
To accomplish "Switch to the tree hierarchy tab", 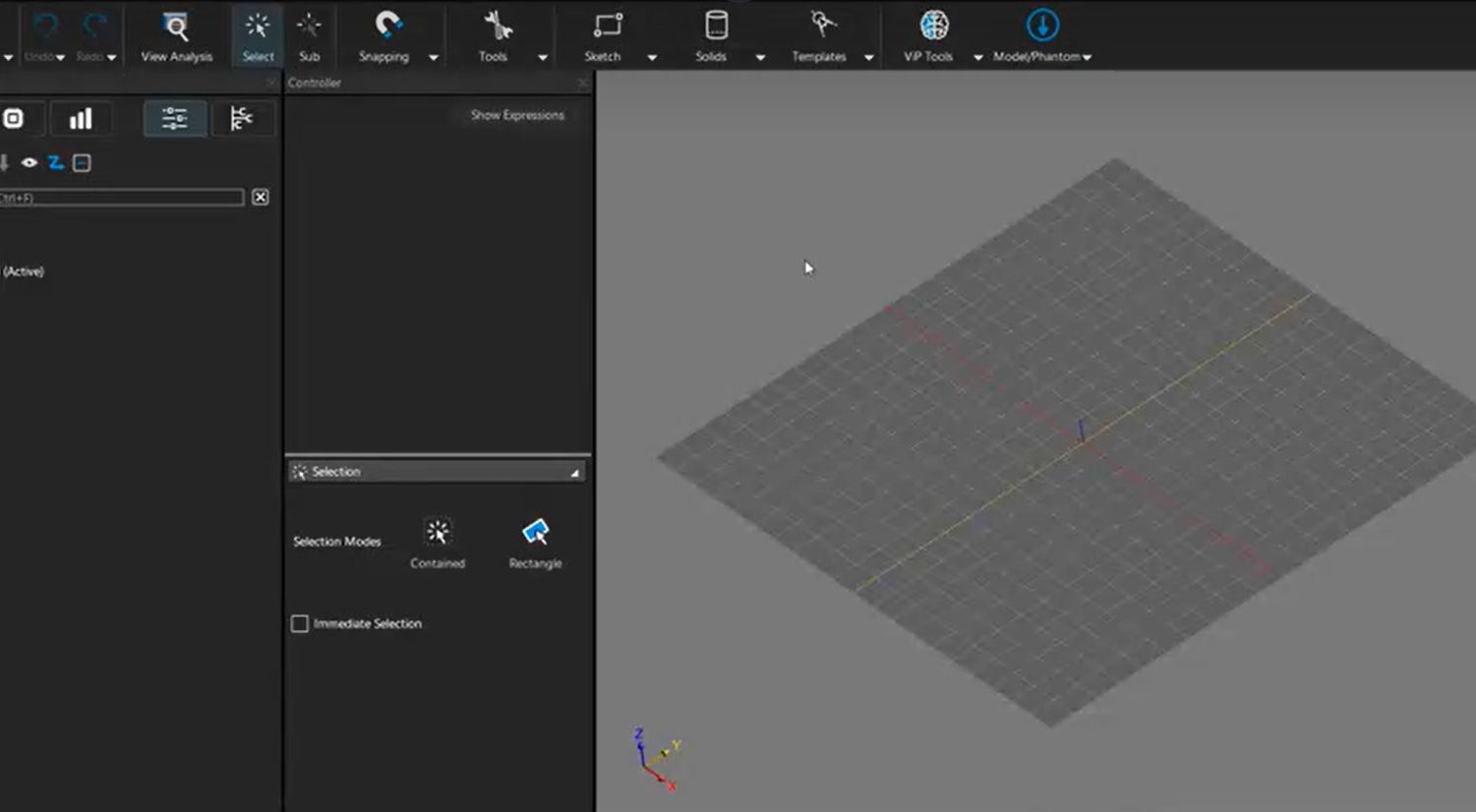I will click(x=241, y=119).
